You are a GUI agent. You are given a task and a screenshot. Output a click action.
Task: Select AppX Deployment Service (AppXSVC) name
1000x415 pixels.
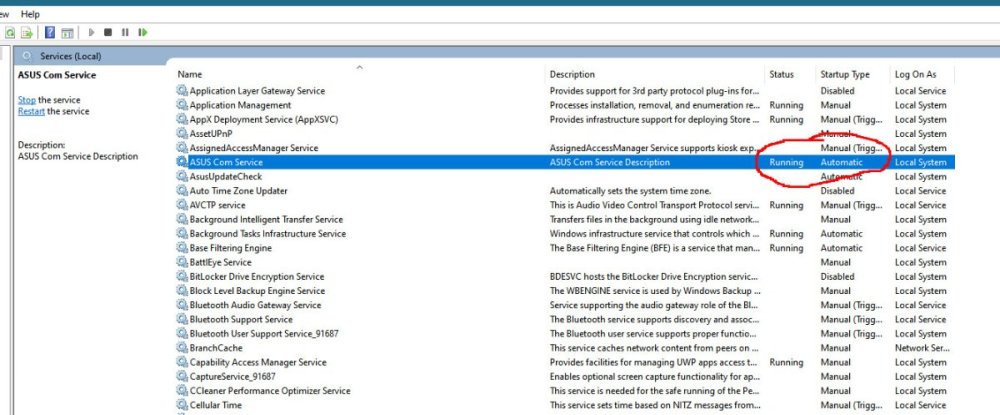pyautogui.click(x=264, y=119)
